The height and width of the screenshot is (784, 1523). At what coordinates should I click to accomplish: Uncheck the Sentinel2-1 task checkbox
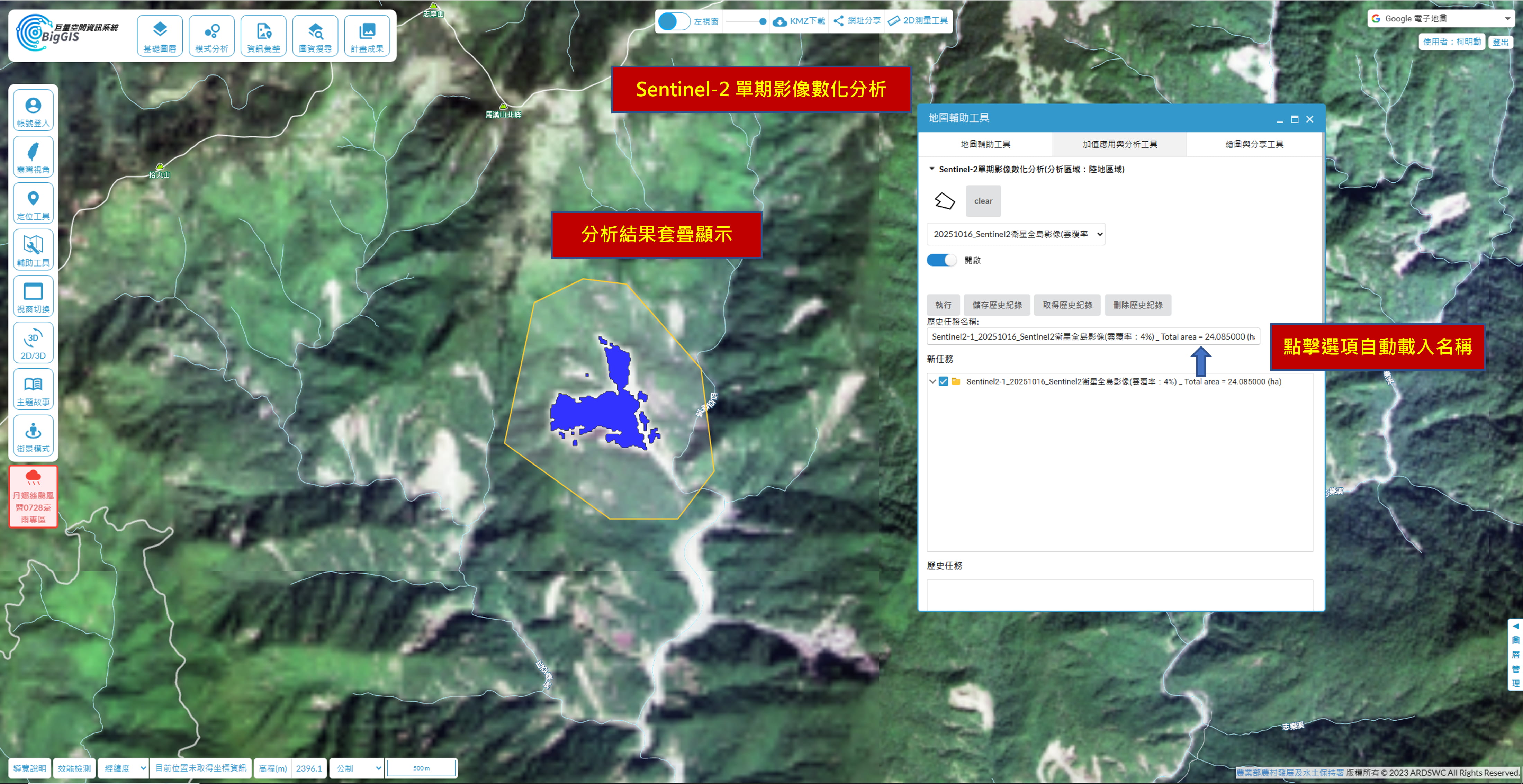[944, 381]
